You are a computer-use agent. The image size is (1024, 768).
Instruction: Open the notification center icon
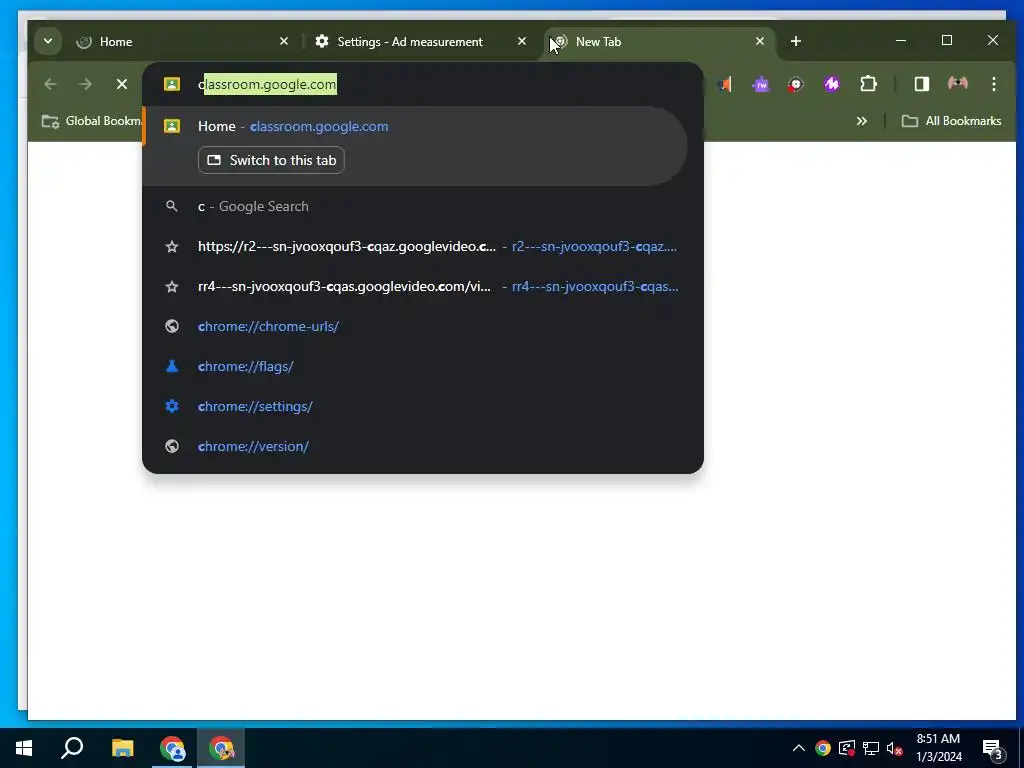pyautogui.click(x=993, y=749)
